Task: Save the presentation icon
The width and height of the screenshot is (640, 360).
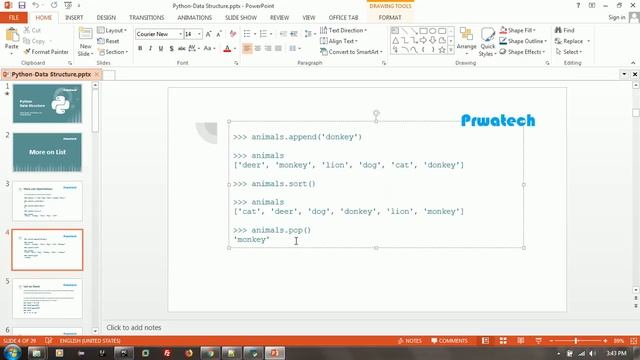Action: point(22,5)
